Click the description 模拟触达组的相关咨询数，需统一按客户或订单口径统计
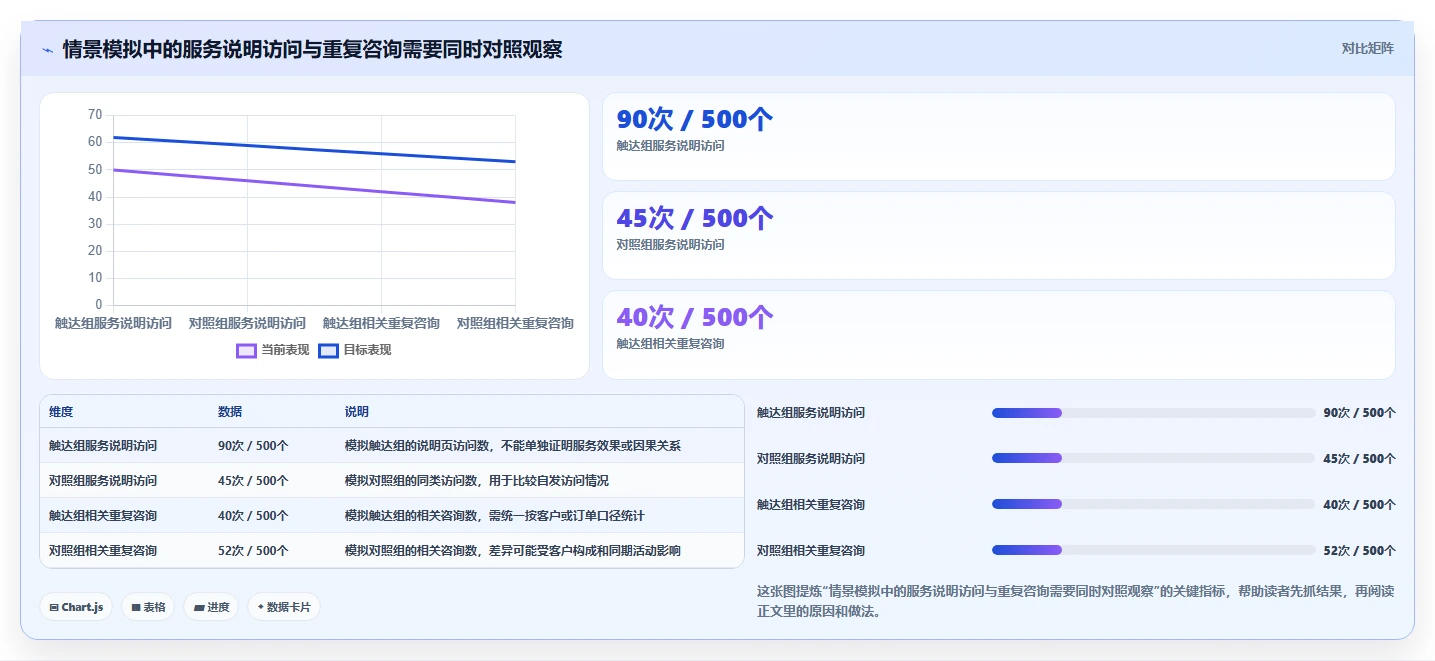1435x661 pixels. [495, 516]
